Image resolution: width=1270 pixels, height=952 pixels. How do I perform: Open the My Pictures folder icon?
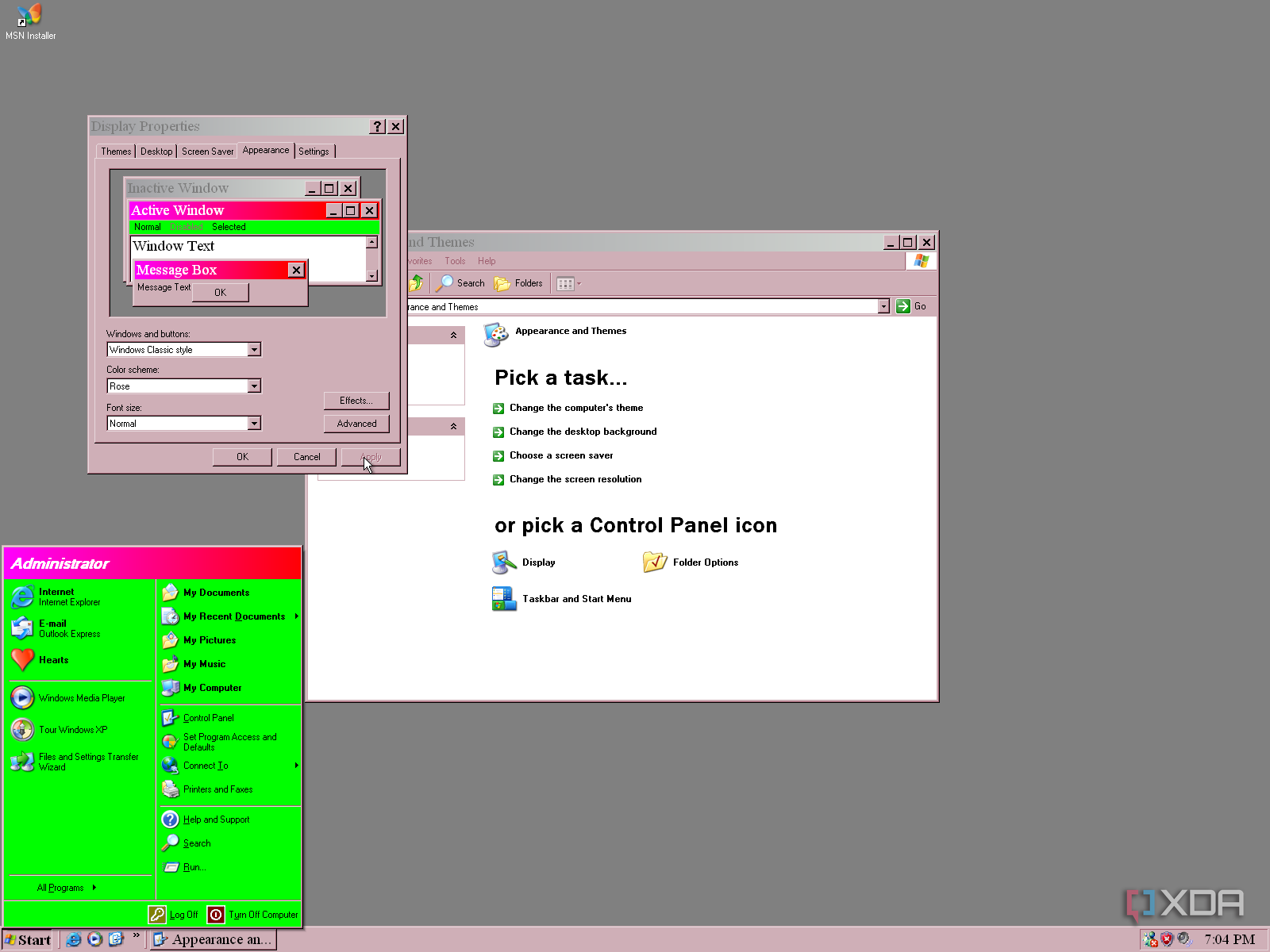click(x=170, y=640)
